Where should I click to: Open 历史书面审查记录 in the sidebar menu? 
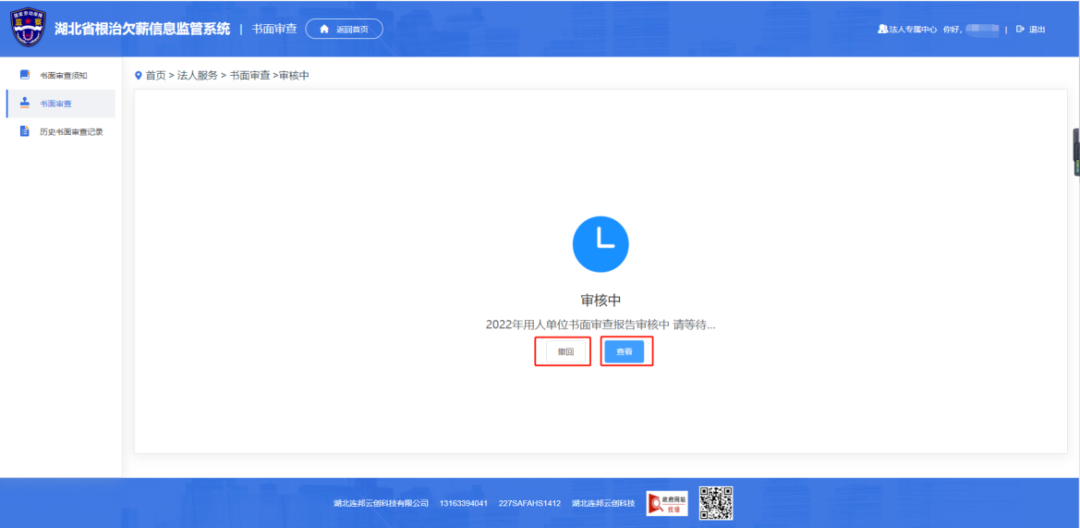coord(71,131)
